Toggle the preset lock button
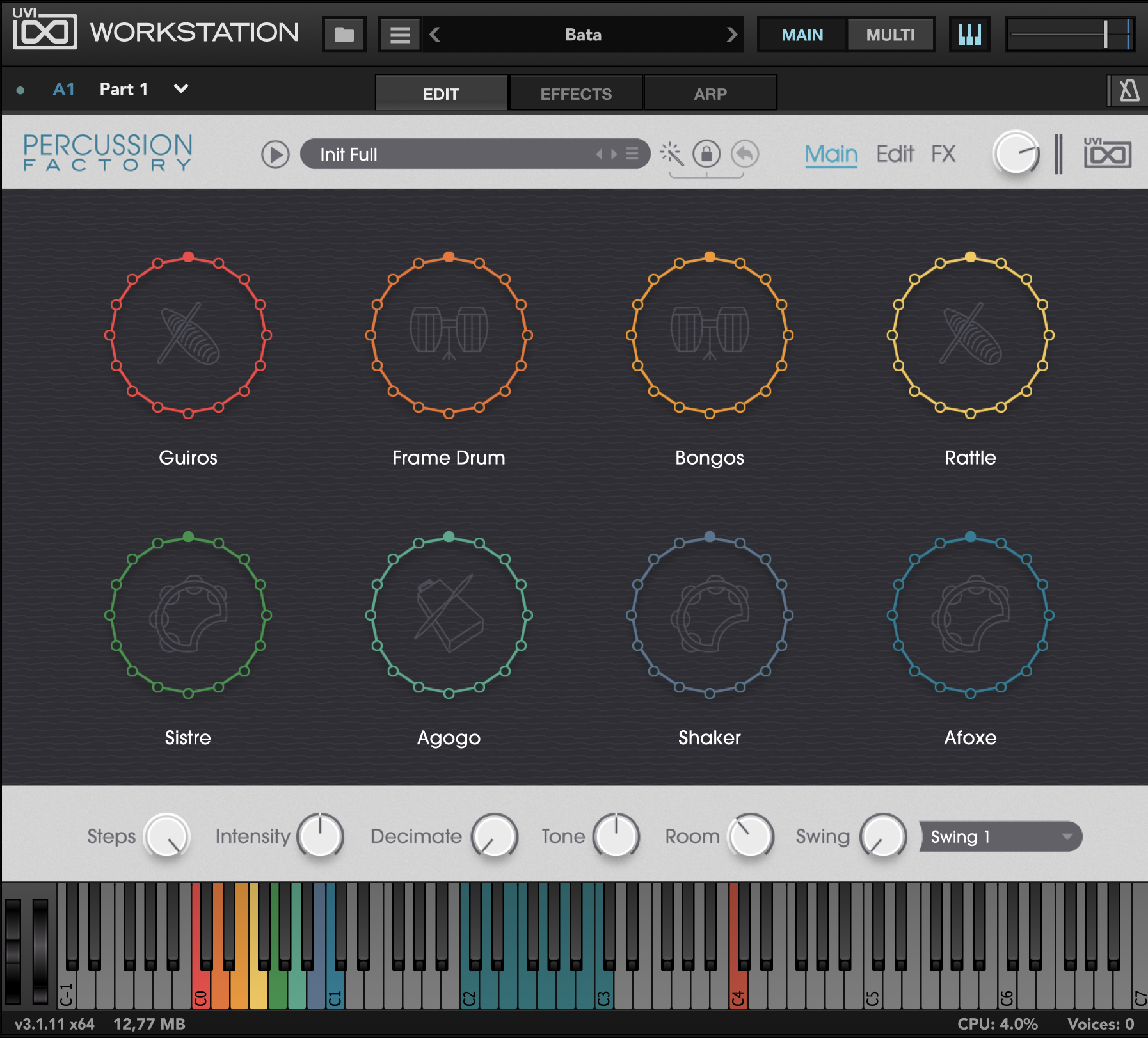 click(707, 154)
